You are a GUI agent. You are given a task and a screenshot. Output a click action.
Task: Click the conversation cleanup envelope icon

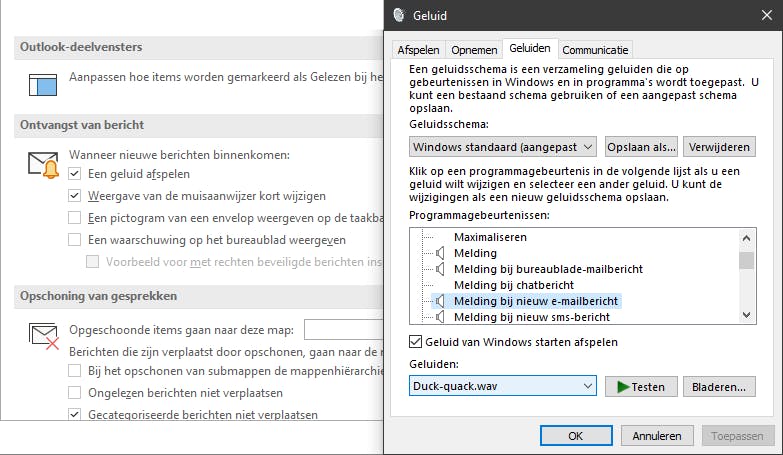click(44, 335)
